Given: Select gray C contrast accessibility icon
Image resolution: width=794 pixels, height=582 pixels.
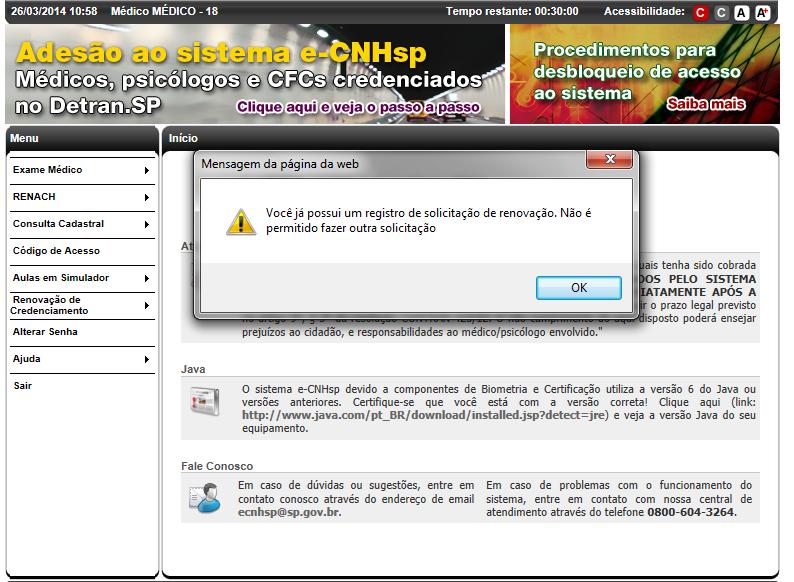Looking at the screenshot, I should [x=721, y=13].
